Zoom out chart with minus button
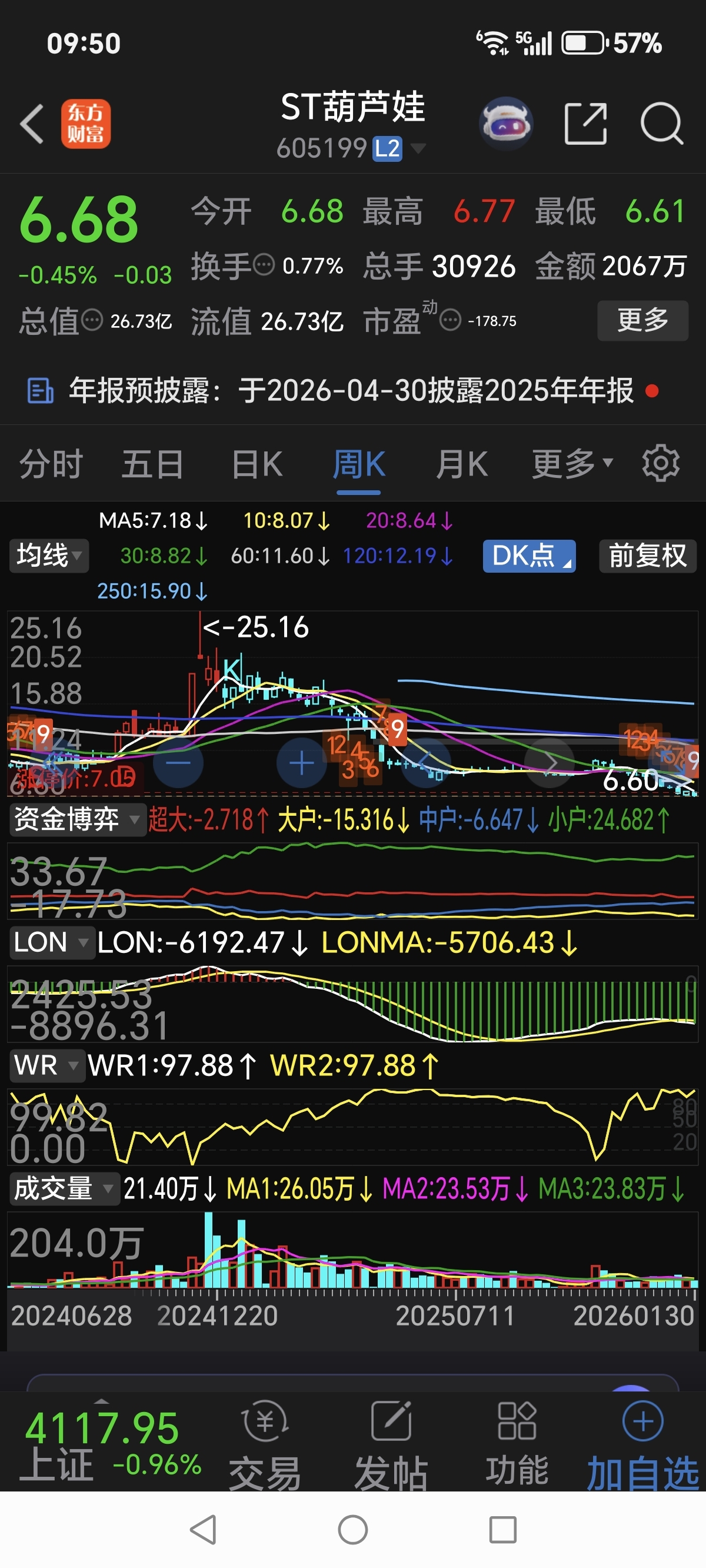 178,762
